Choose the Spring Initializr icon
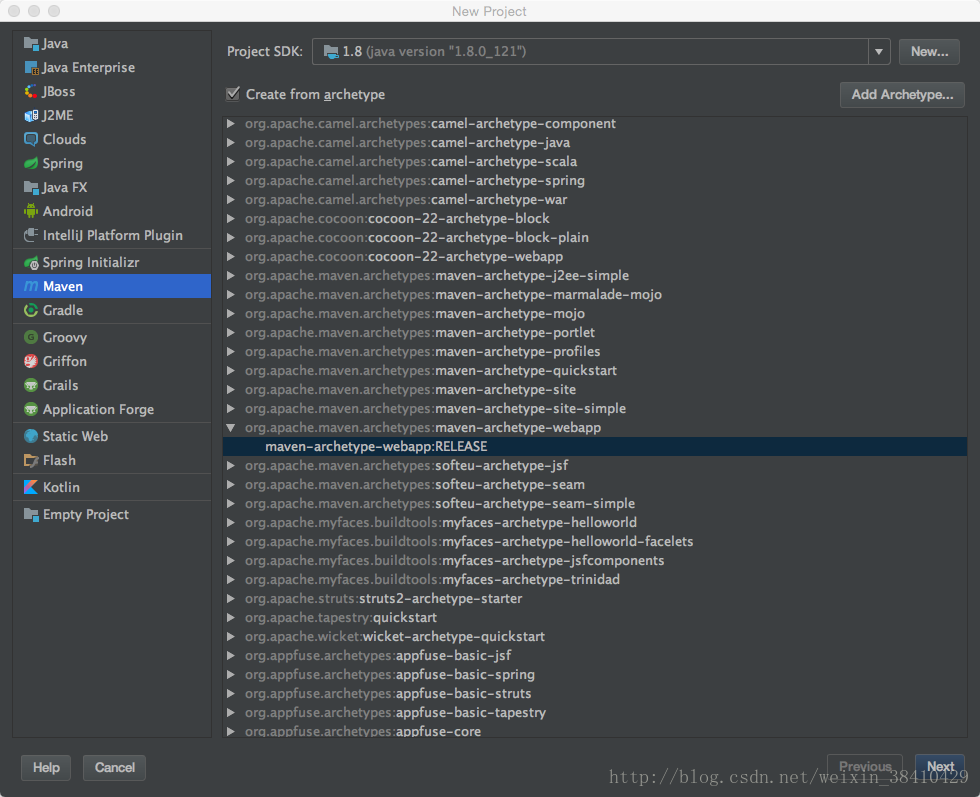The image size is (980, 797). point(31,263)
